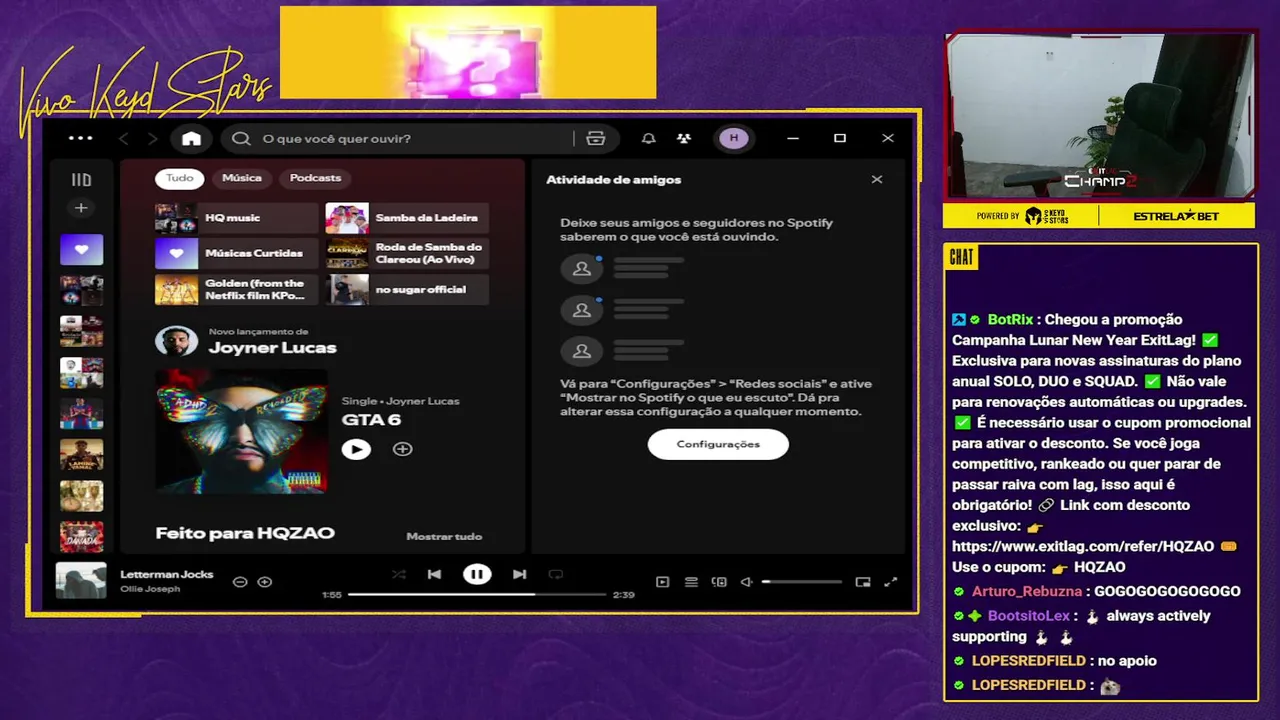Open the miniplayer
The height and width of the screenshot is (720, 1280).
pos(862,581)
